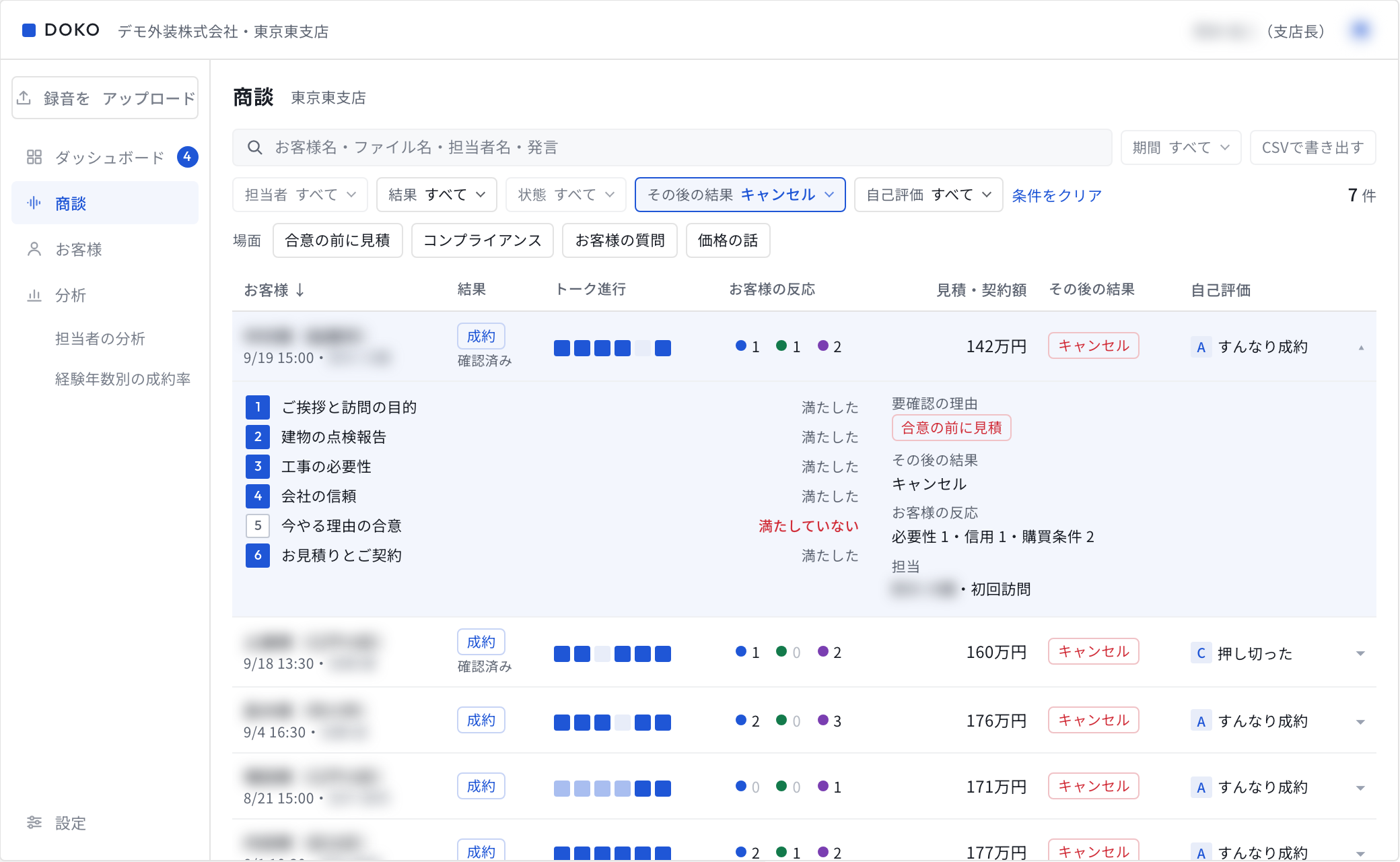Click the 商談 waveform icon in sidebar
Viewport: 1400px width, 862px height.
pyautogui.click(x=34, y=203)
